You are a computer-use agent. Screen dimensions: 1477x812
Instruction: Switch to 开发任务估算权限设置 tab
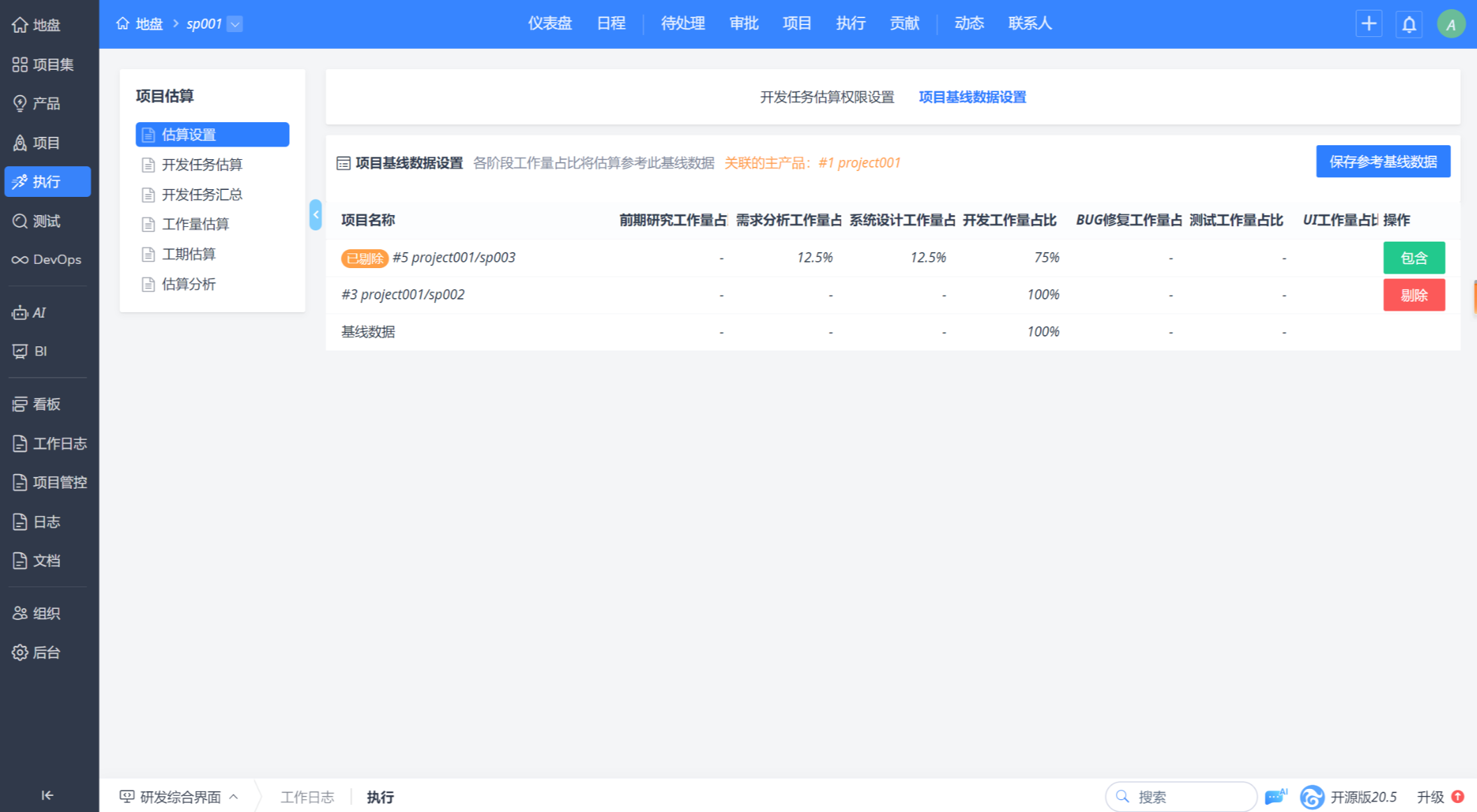pyautogui.click(x=827, y=97)
